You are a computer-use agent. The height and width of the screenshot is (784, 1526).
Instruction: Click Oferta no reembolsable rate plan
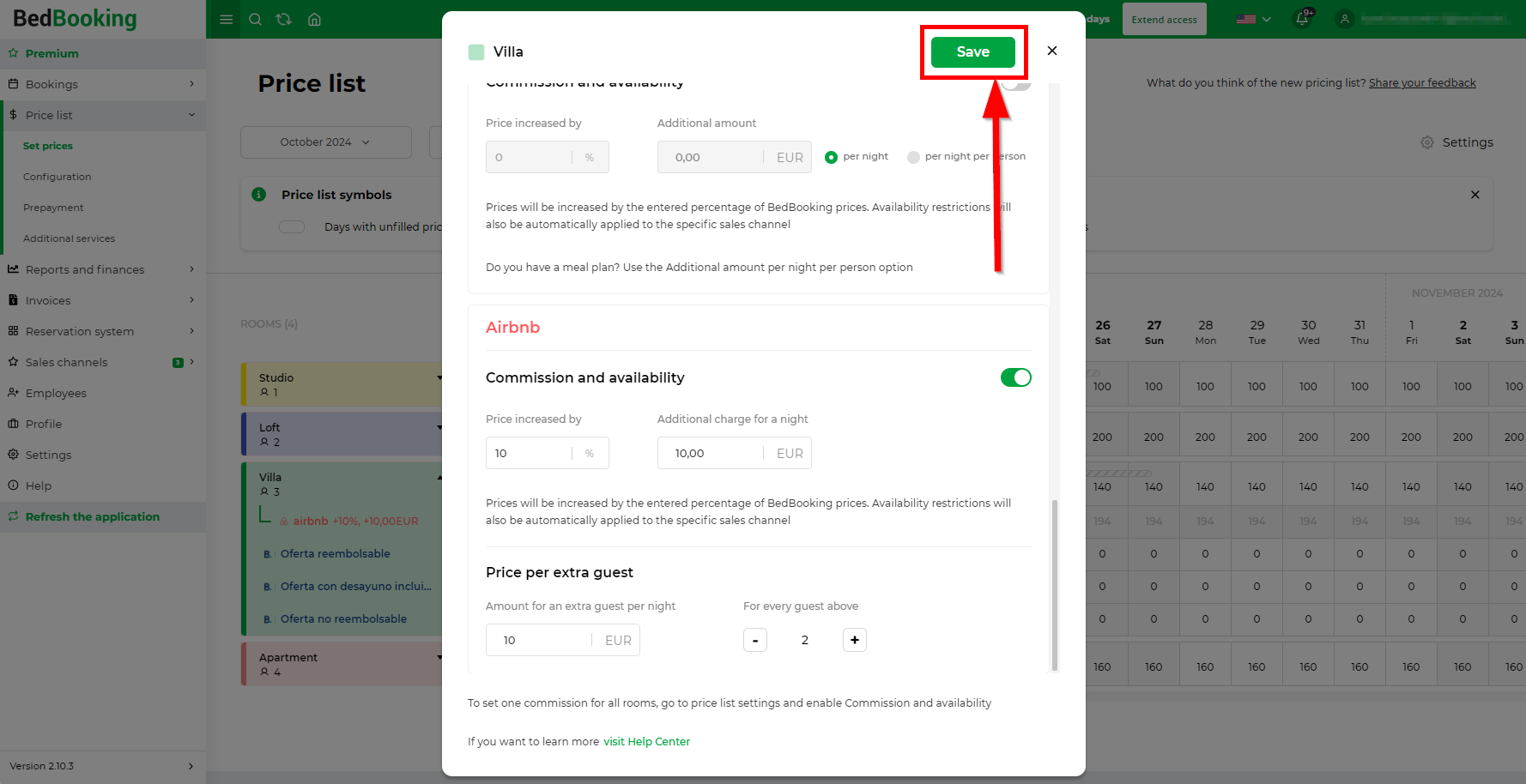click(x=343, y=619)
